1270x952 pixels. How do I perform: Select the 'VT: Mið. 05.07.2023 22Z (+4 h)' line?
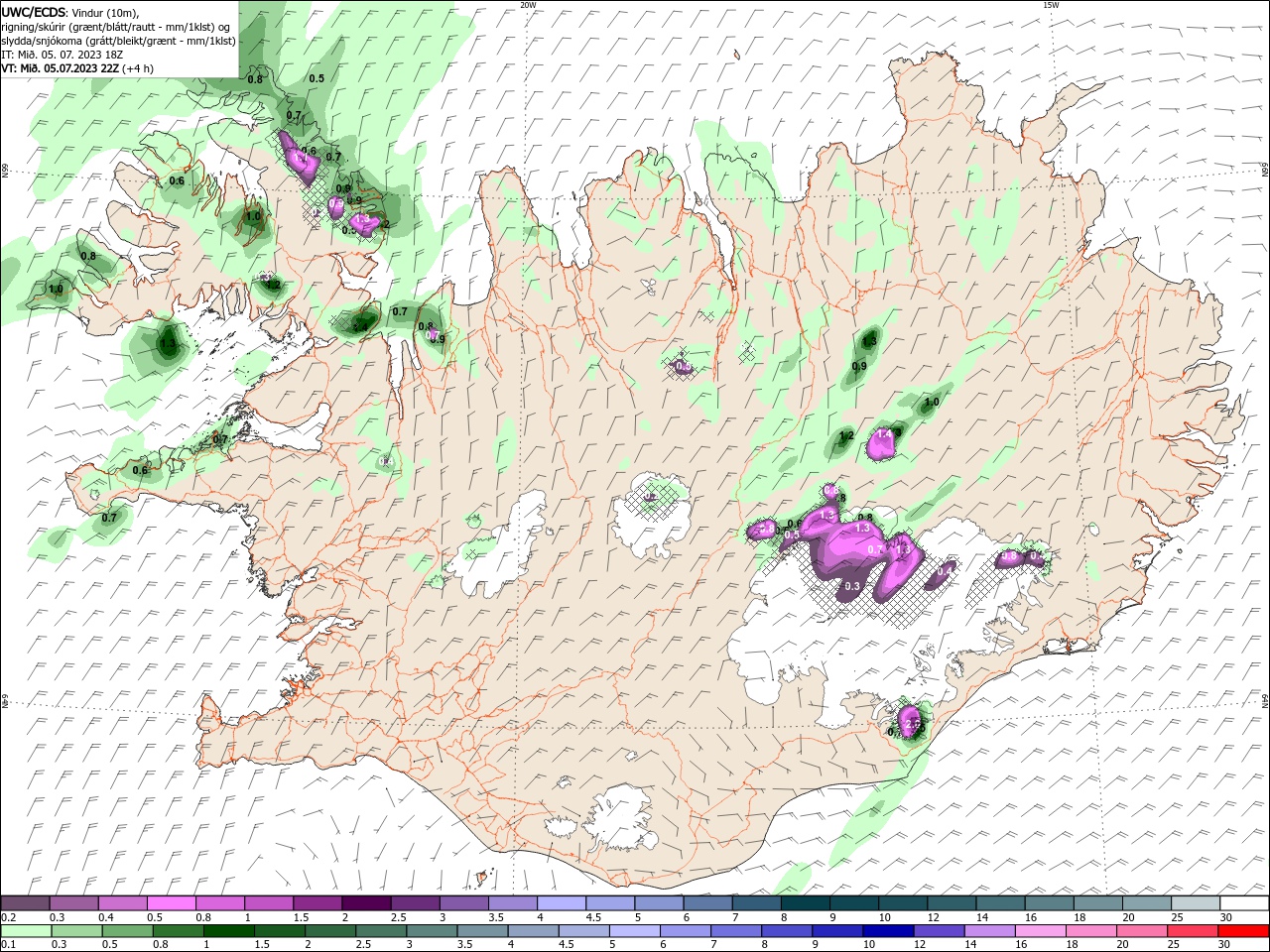[77, 68]
